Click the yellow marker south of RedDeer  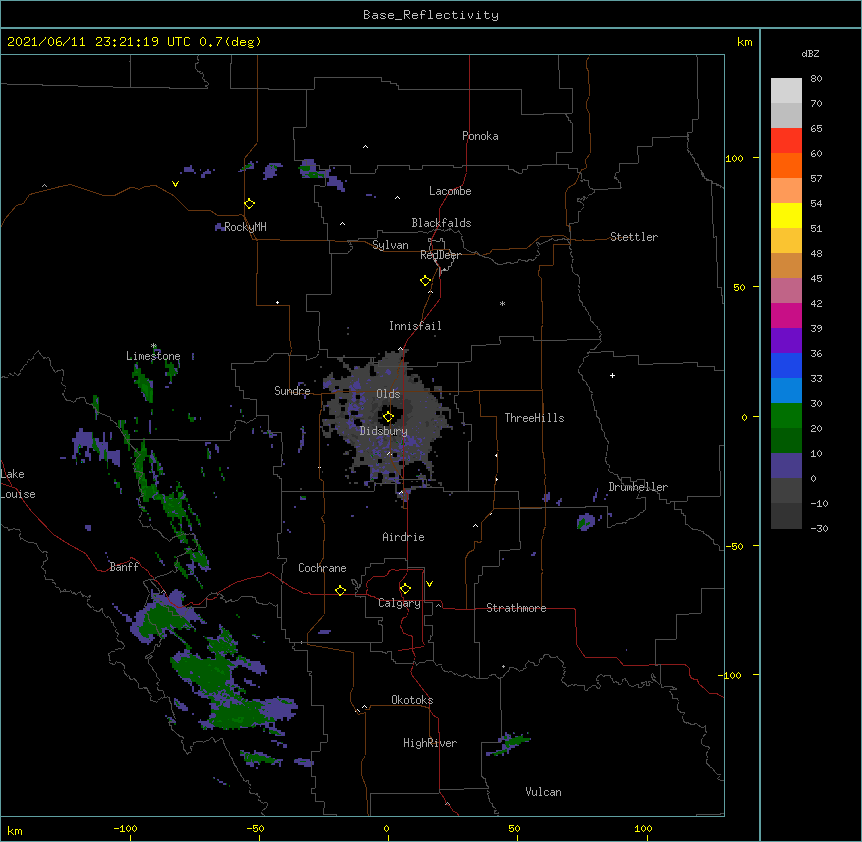pos(426,281)
